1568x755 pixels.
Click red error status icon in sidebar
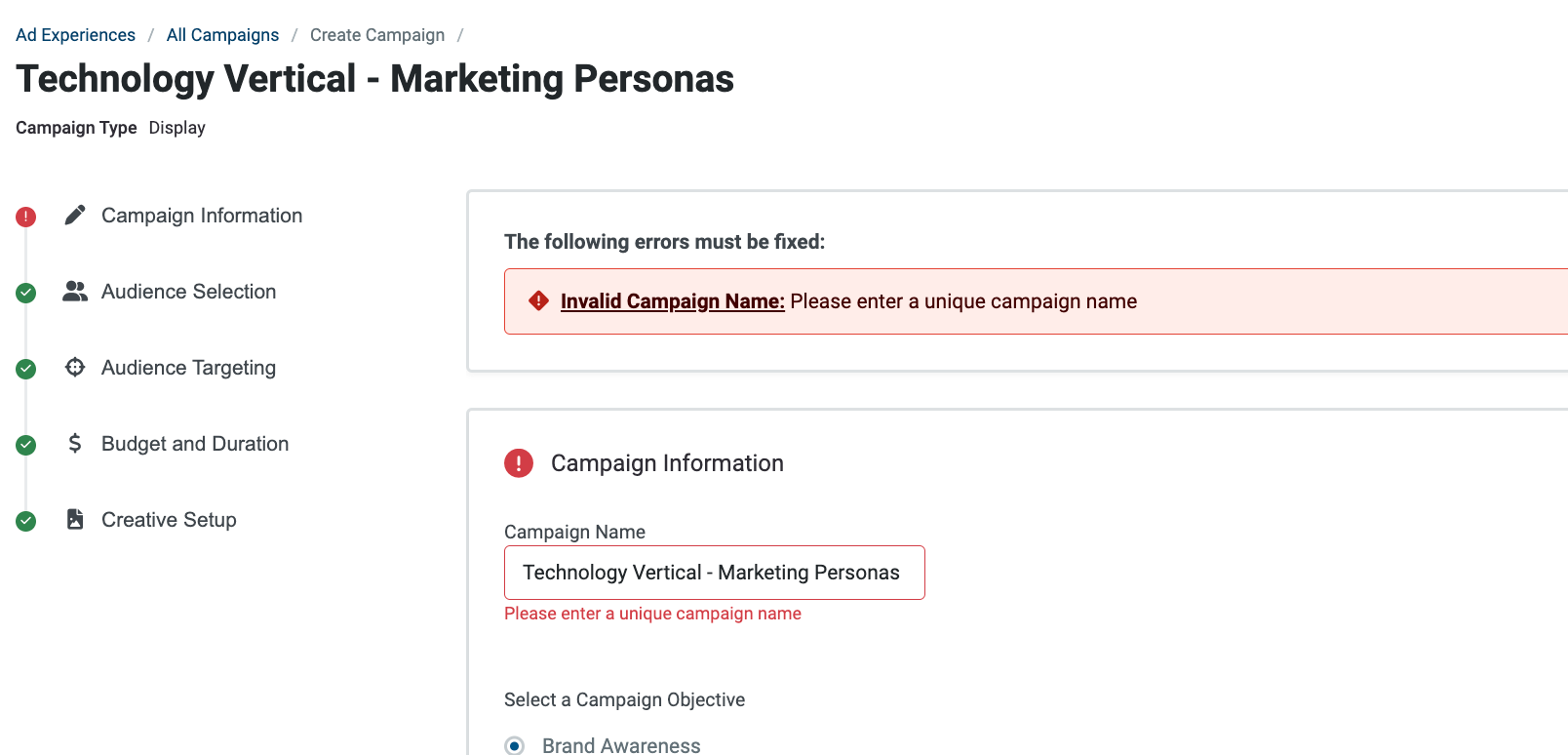tap(26, 217)
